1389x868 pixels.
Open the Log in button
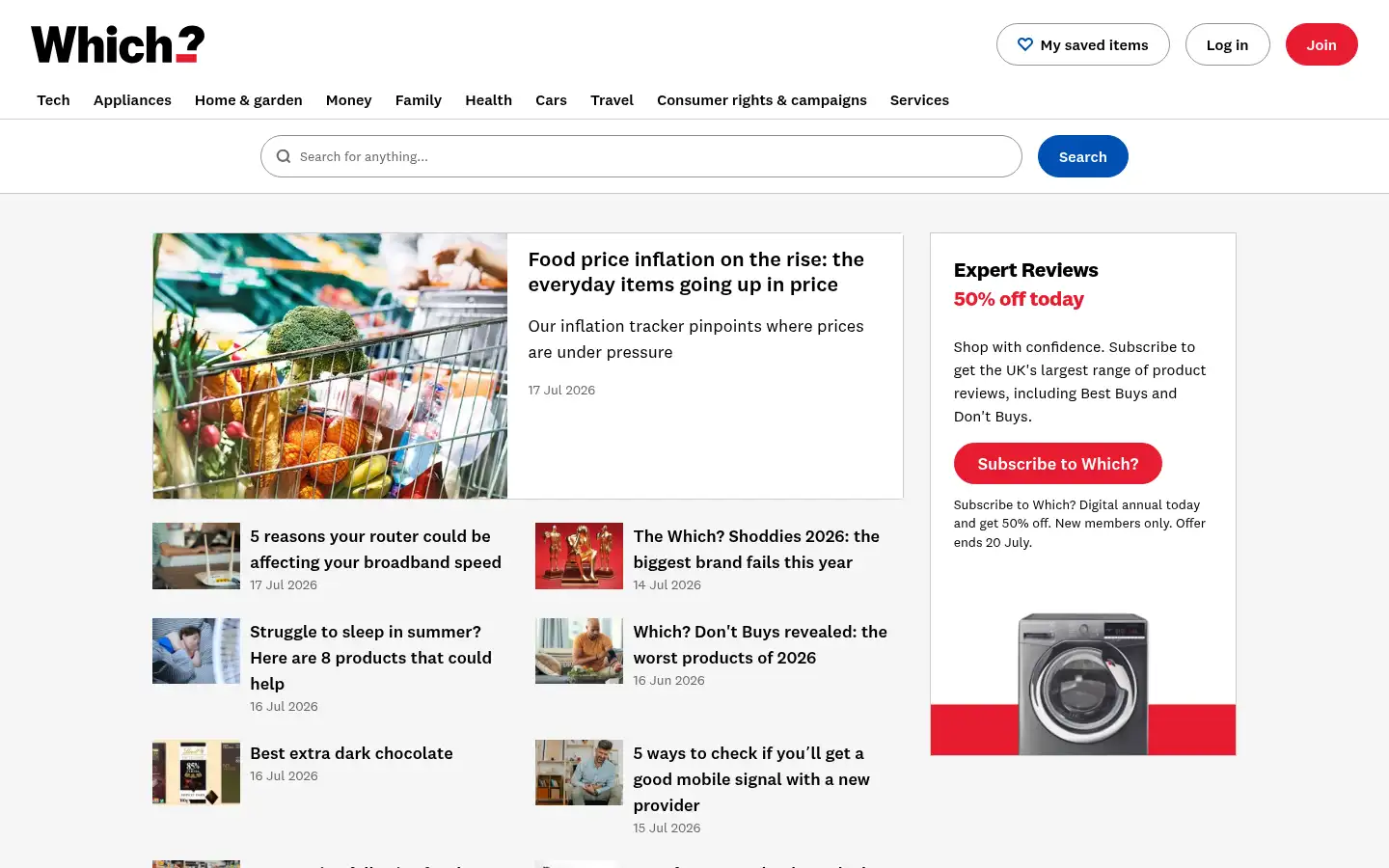1227,44
